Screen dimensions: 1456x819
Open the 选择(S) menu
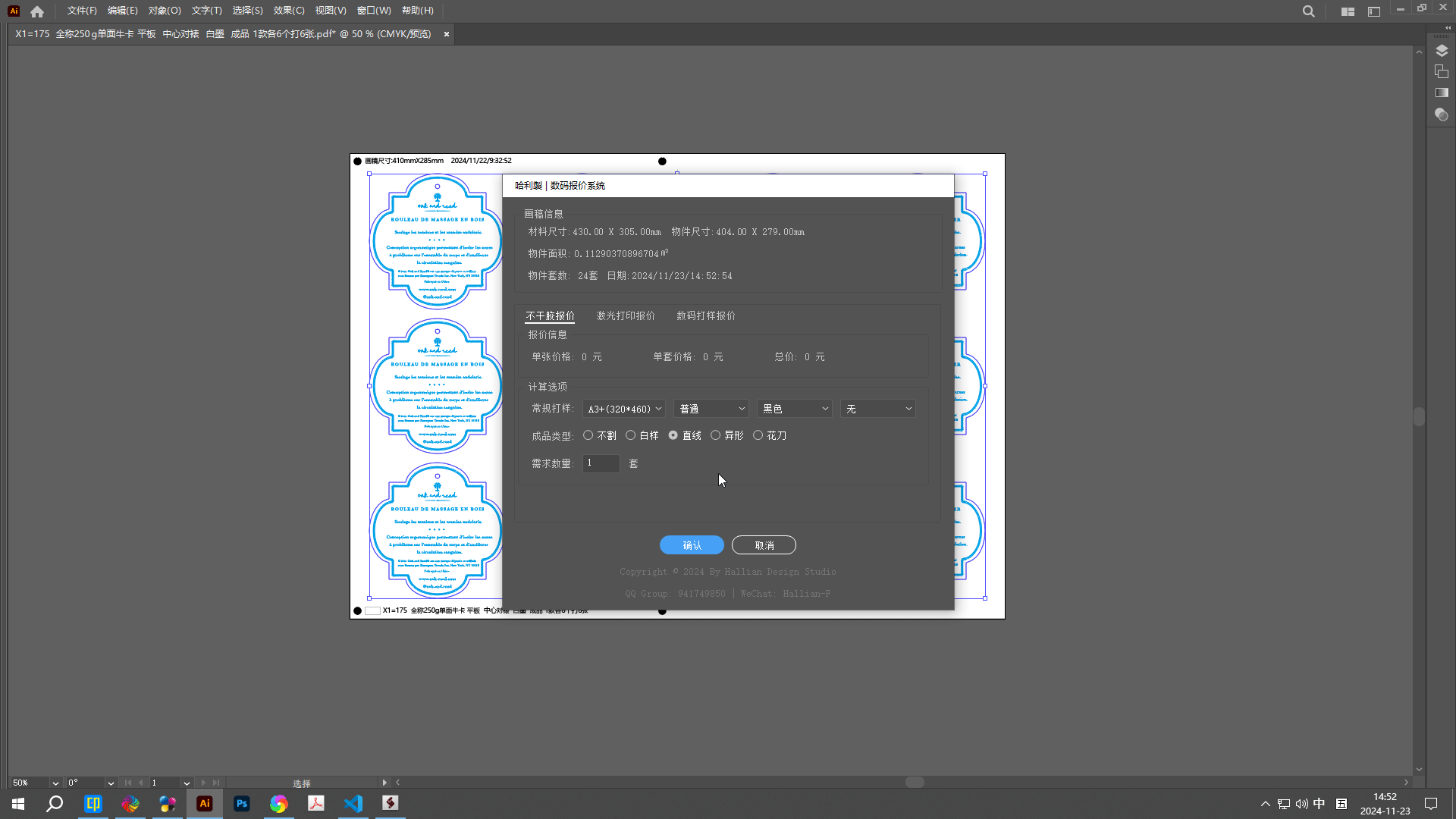click(247, 11)
